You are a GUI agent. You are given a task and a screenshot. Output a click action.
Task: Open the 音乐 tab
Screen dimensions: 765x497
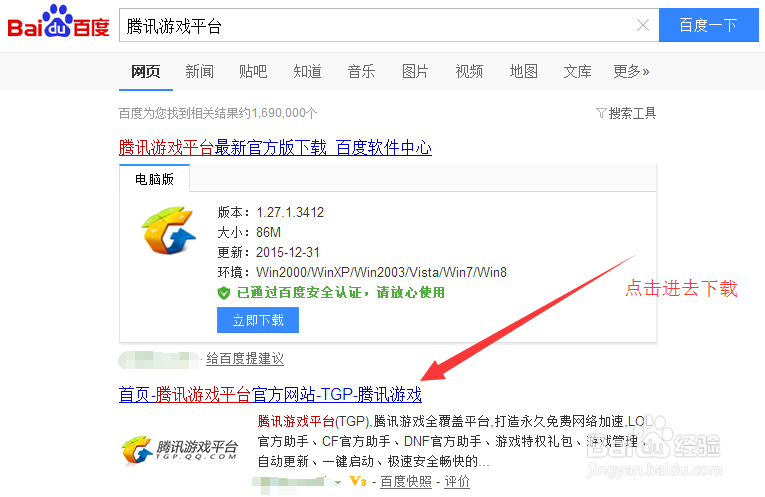click(x=362, y=72)
